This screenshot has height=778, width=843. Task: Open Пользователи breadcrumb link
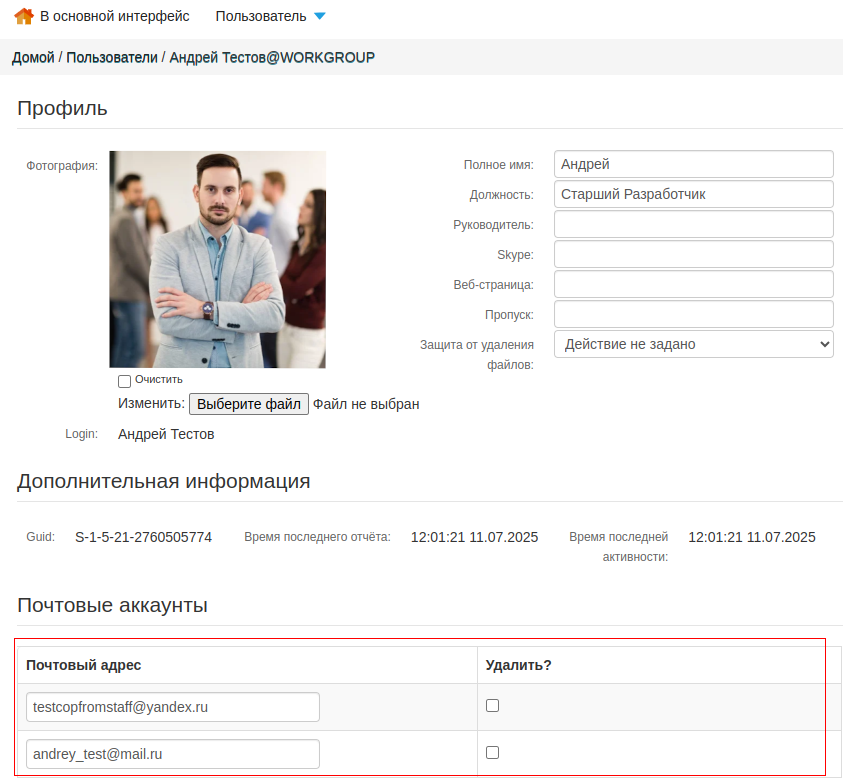click(112, 58)
